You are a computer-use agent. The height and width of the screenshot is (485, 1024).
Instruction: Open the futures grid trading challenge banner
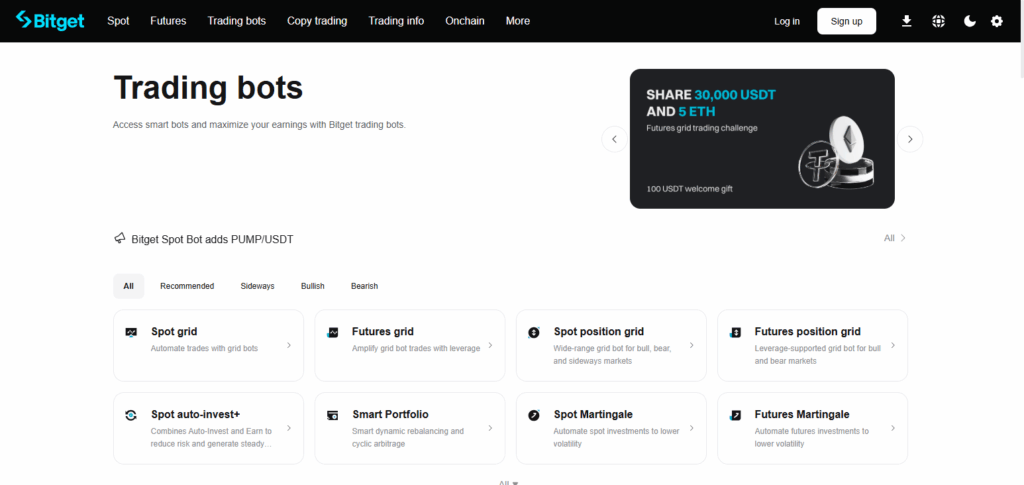coord(762,139)
